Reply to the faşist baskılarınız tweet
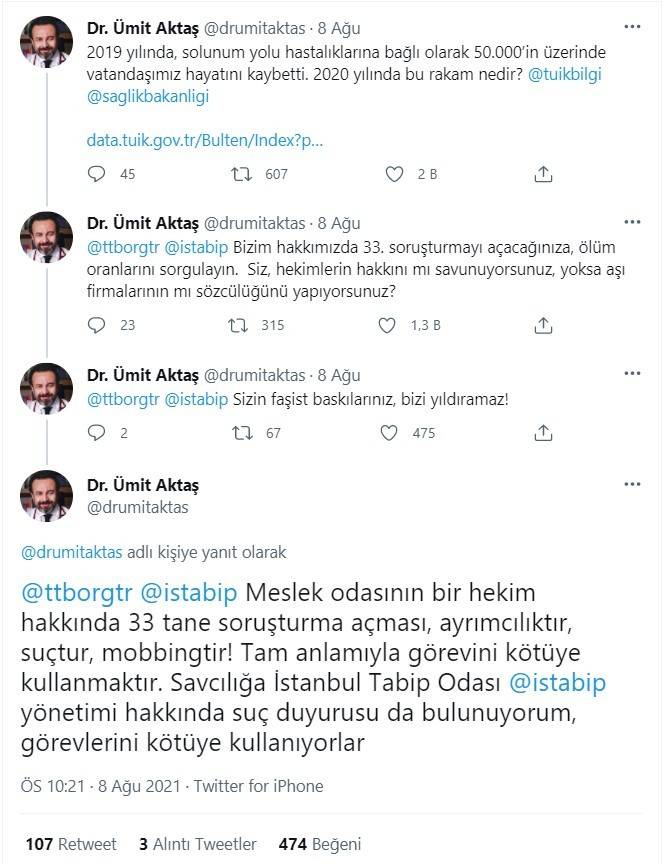 pos(97,433)
